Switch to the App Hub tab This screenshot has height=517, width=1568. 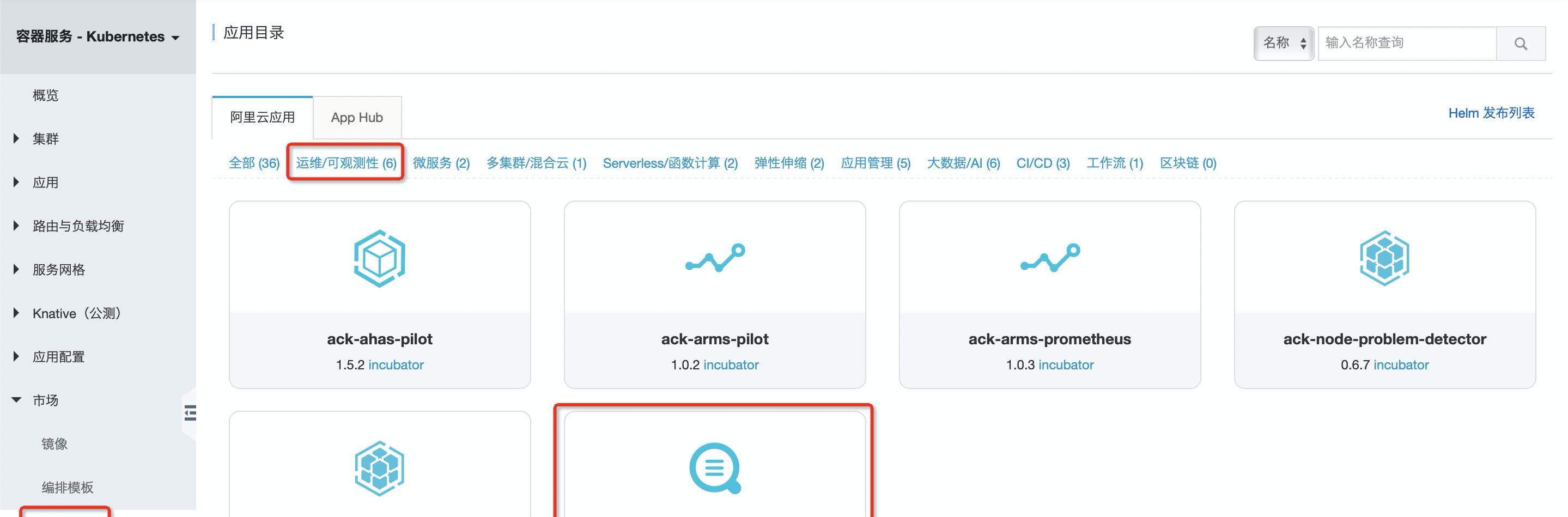[x=357, y=118]
